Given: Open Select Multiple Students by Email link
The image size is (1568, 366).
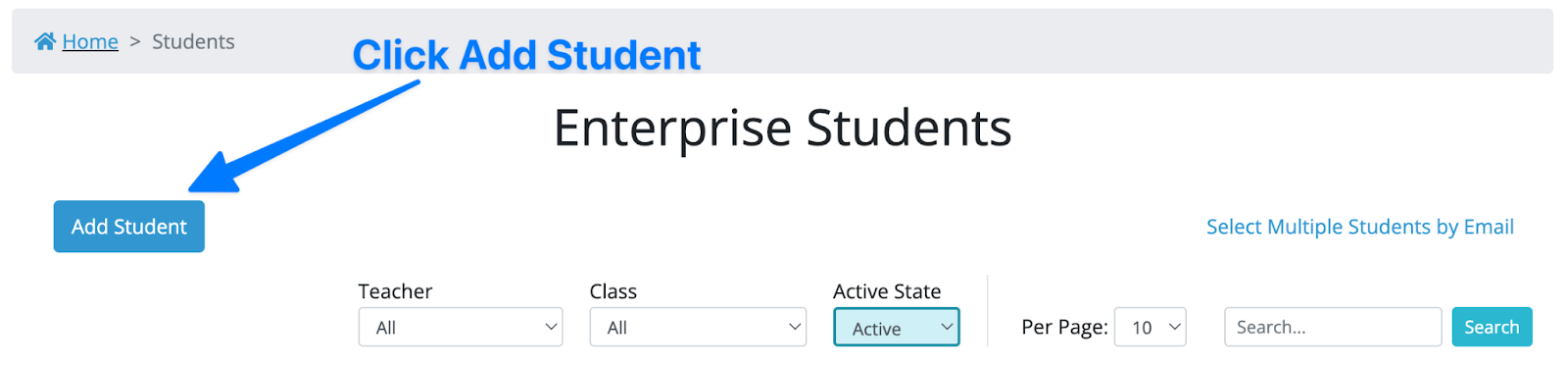Looking at the screenshot, I should [1359, 227].
